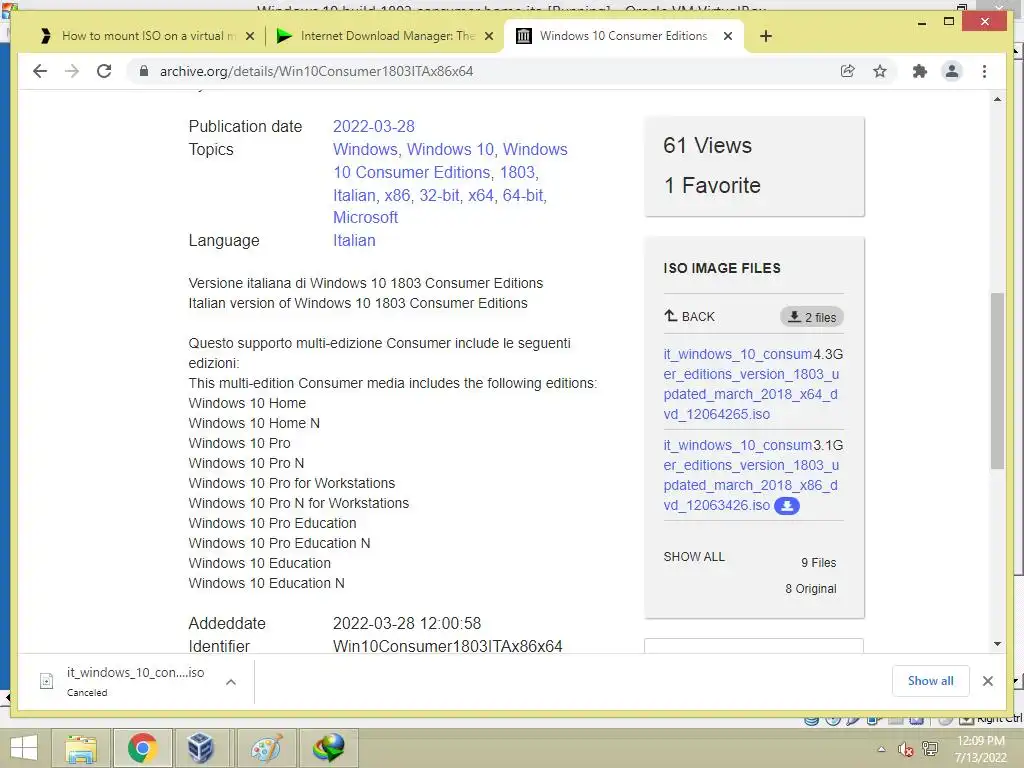The image size is (1024, 768).
Task: Open the Italian language link
Action: point(354,240)
